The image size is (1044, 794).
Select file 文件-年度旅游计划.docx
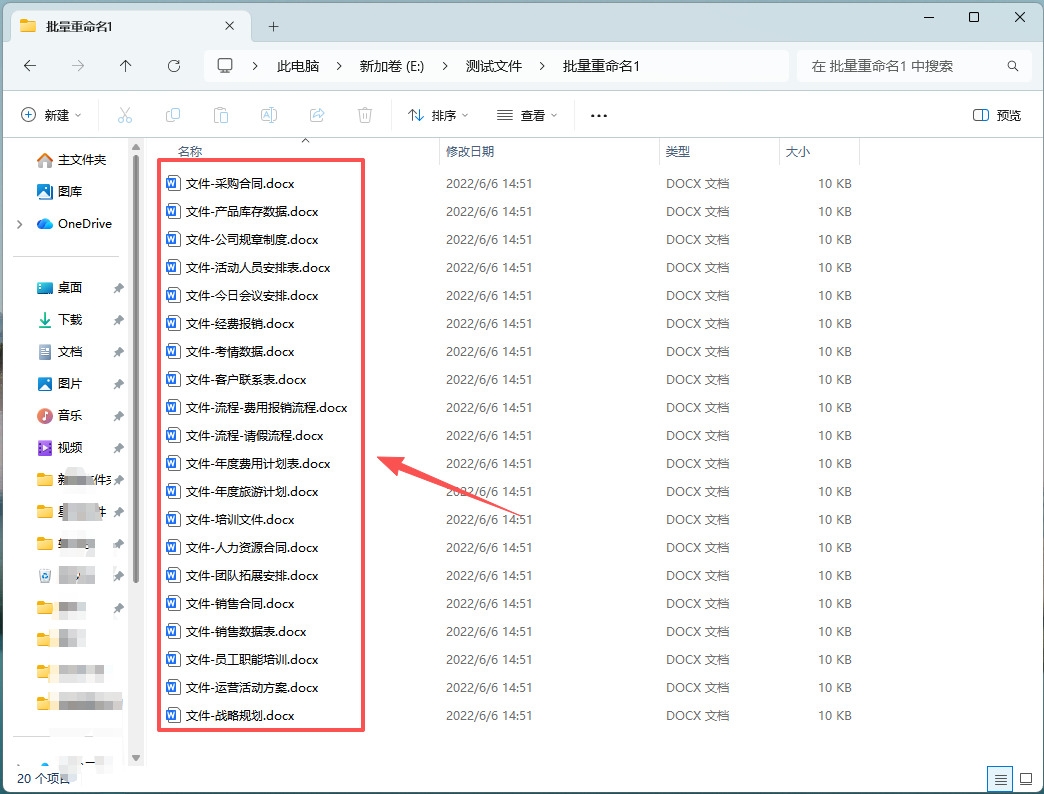pos(242,491)
